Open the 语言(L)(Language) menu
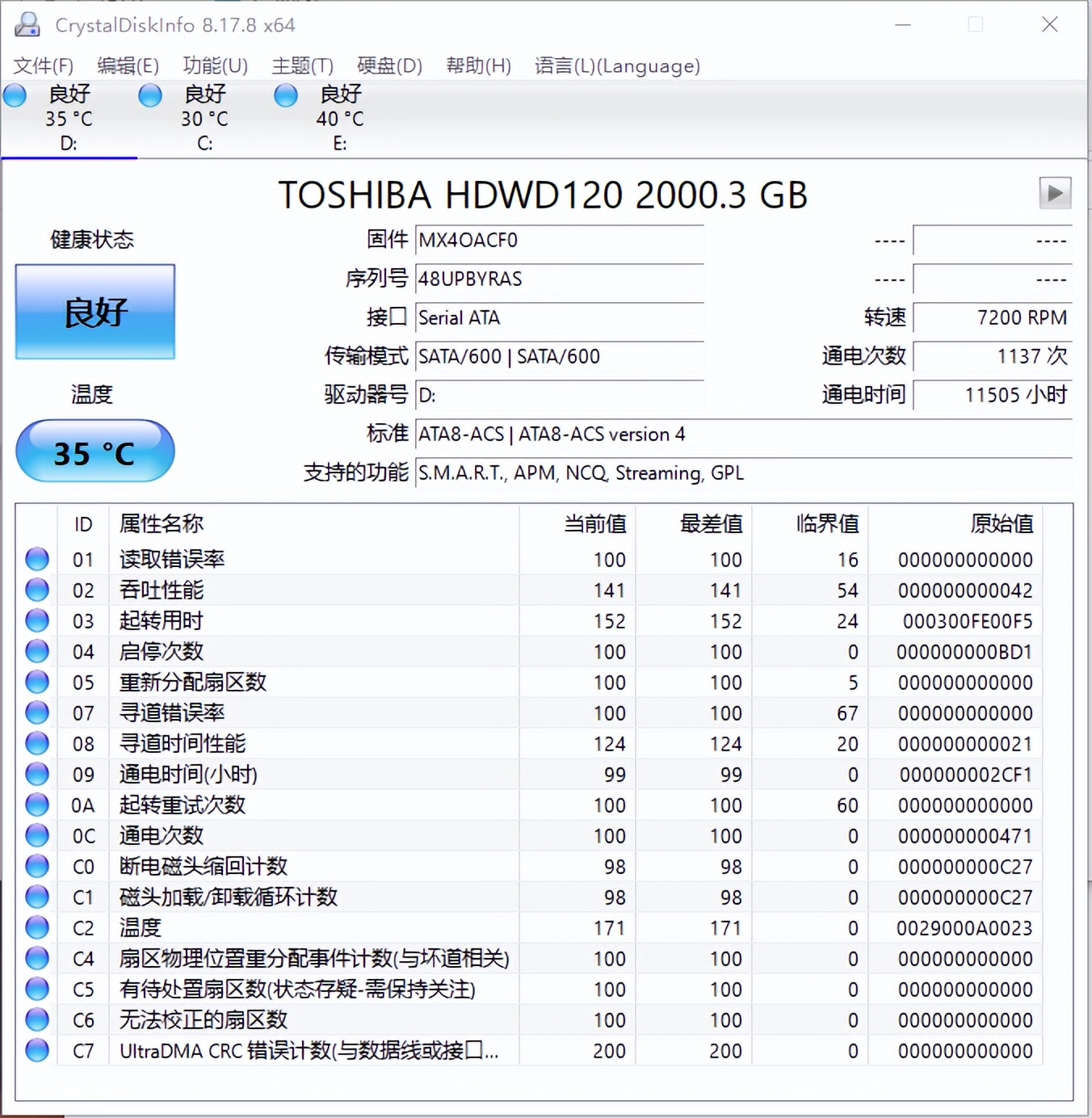 (x=618, y=65)
